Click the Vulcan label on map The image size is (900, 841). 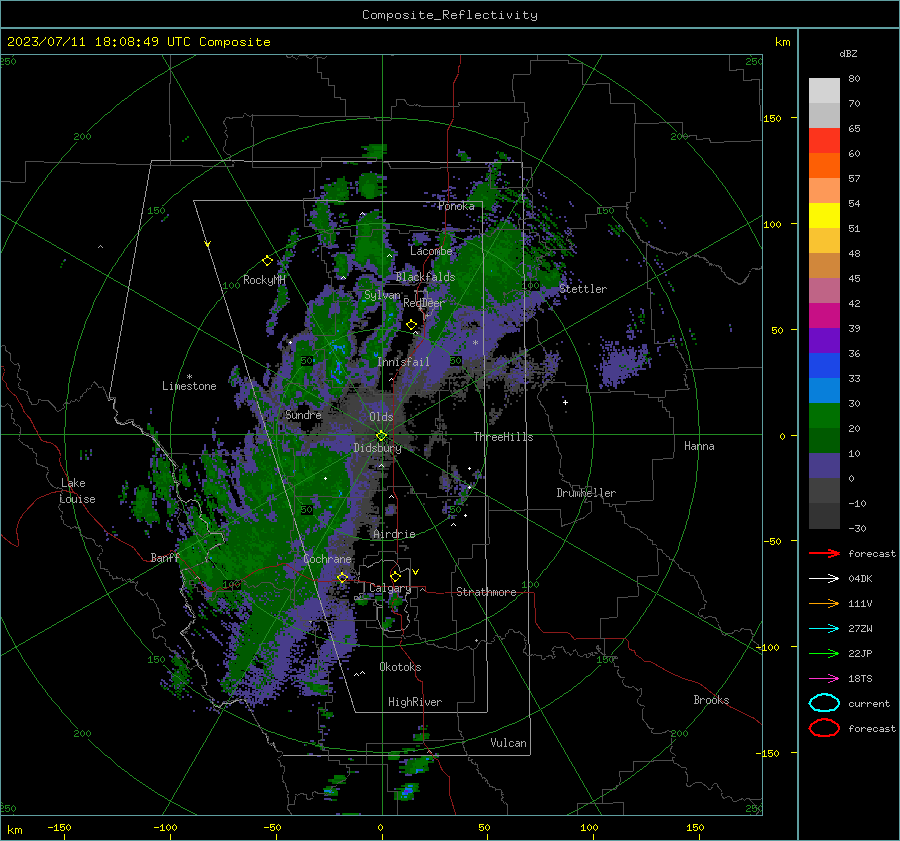[x=508, y=743]
